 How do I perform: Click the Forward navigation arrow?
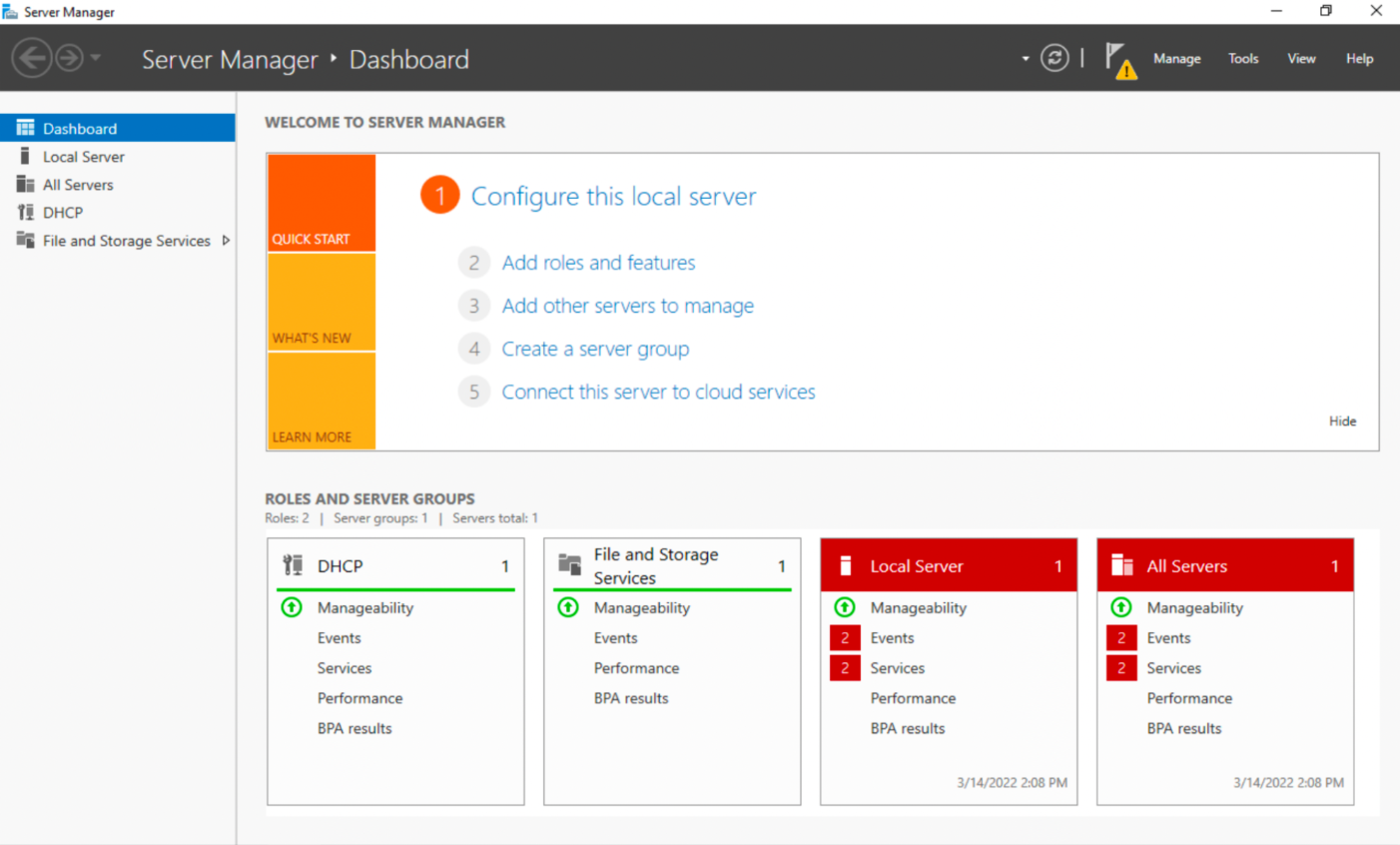(69, 58)
